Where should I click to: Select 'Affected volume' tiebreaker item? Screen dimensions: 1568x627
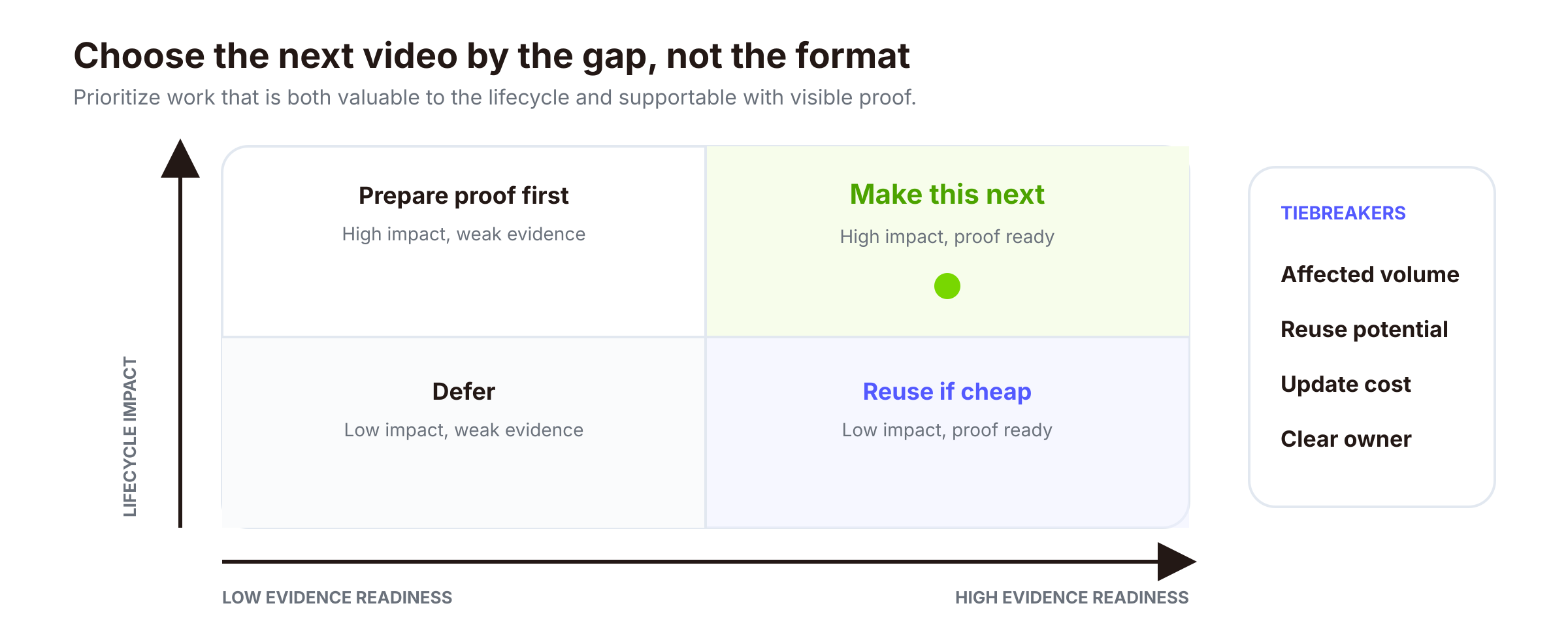(1369, 274)
